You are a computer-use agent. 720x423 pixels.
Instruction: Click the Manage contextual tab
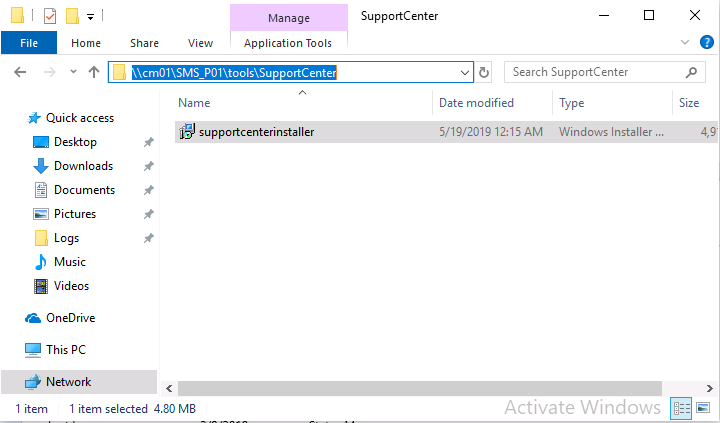pyautogui.click(x=289, y=18)
